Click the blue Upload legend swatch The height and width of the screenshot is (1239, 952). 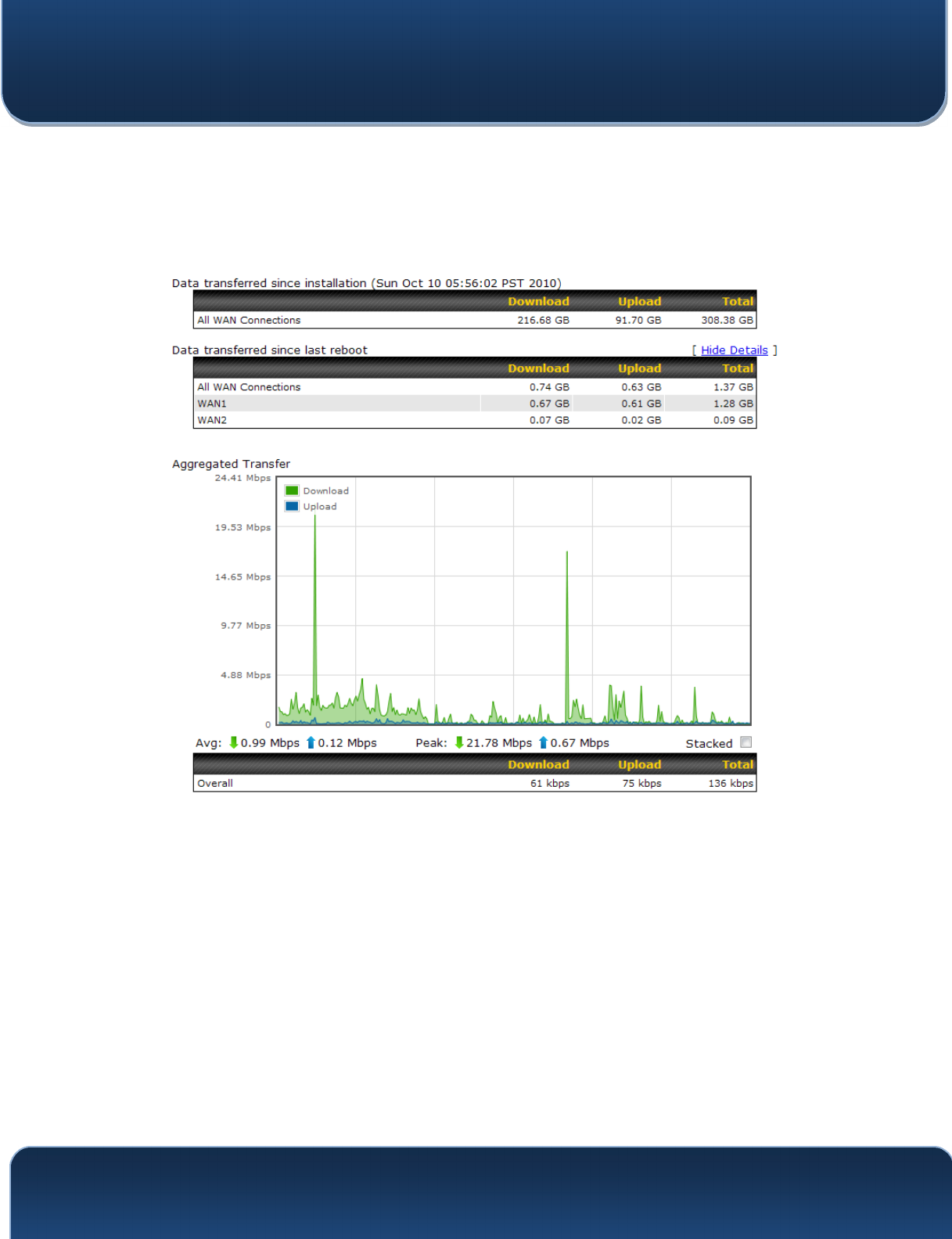292,506
